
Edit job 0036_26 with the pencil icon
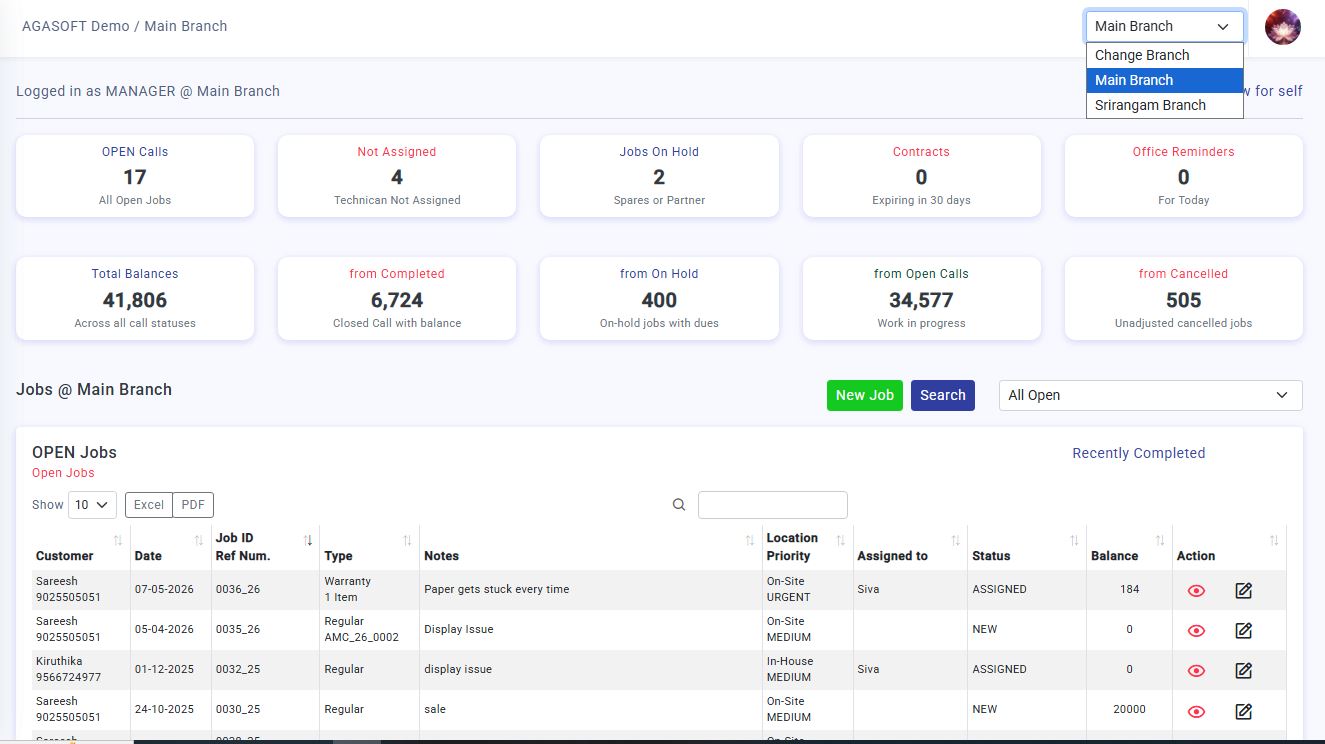(1243, 590)
